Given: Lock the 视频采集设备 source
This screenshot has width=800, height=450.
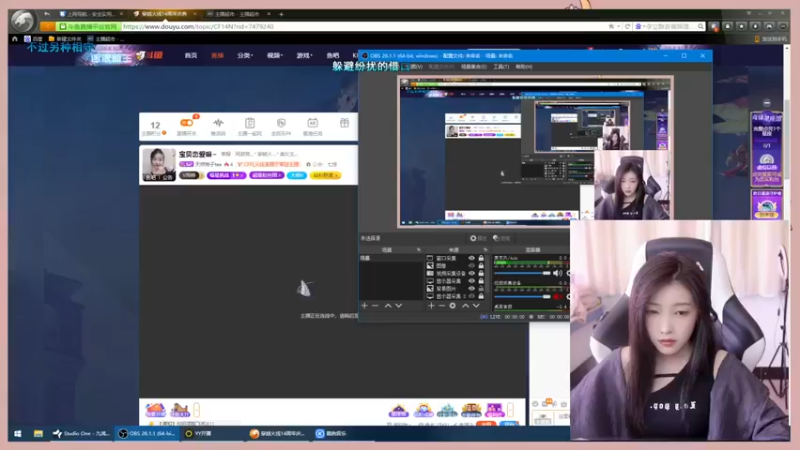Looking at the screenshot, I should [481, 273].
